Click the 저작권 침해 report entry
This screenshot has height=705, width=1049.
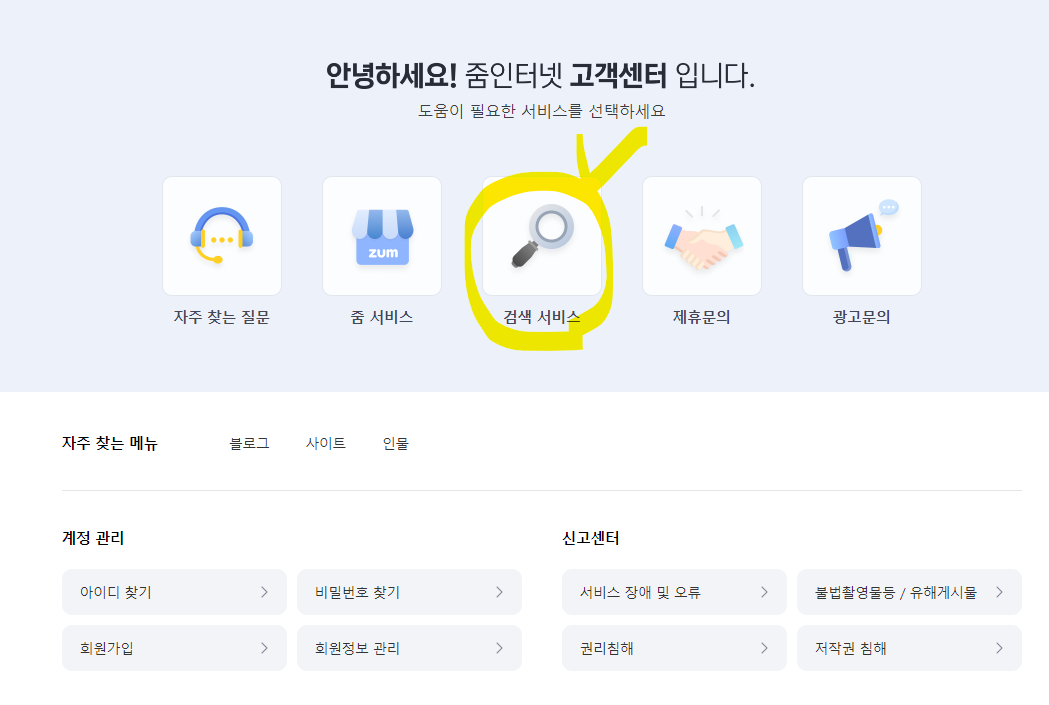click(x=909, y=647)
